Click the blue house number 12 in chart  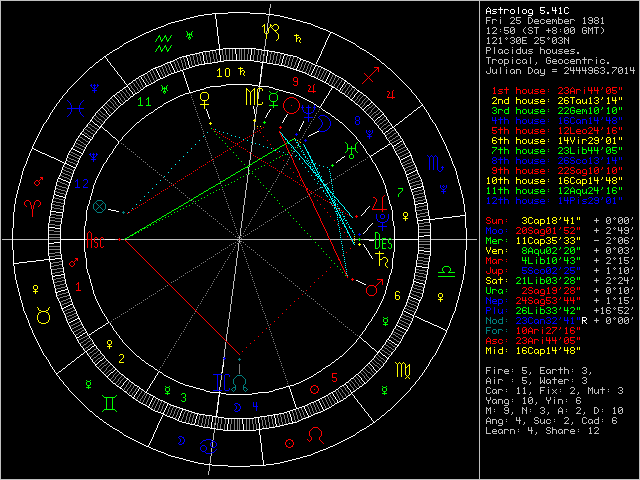[x=82, y=184]
